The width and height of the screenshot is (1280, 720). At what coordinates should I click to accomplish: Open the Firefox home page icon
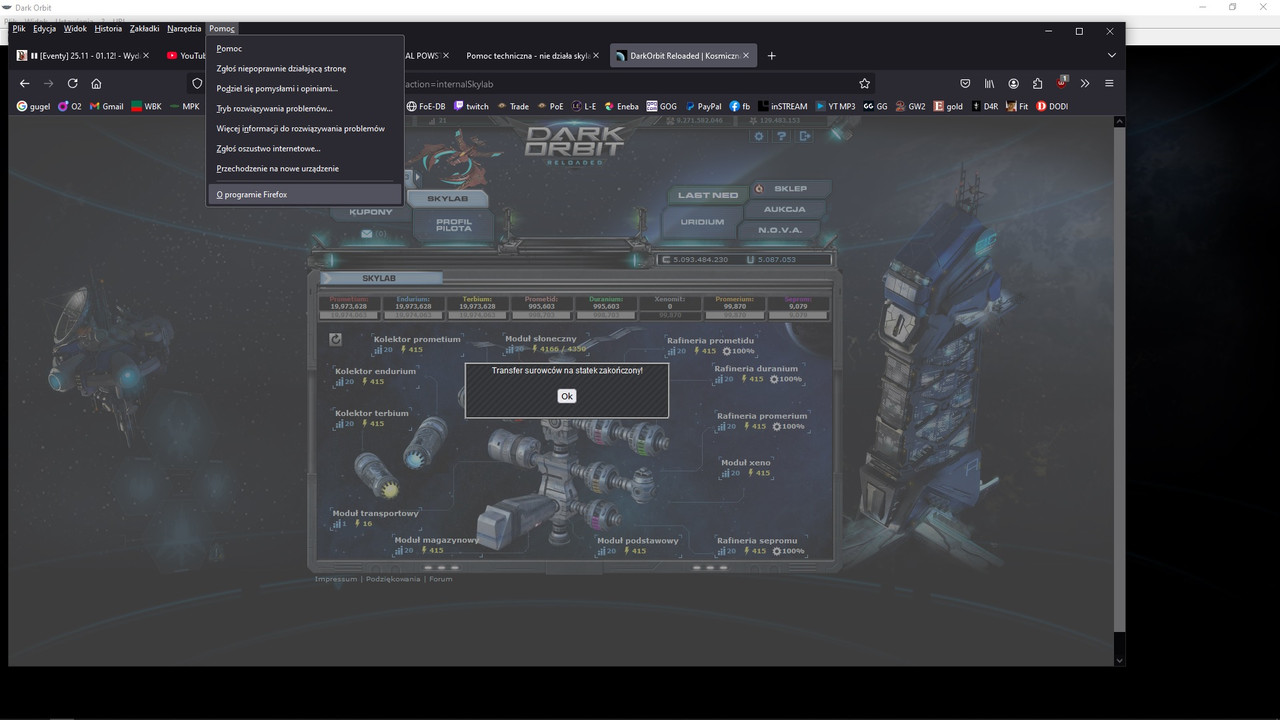click(96, 84)
